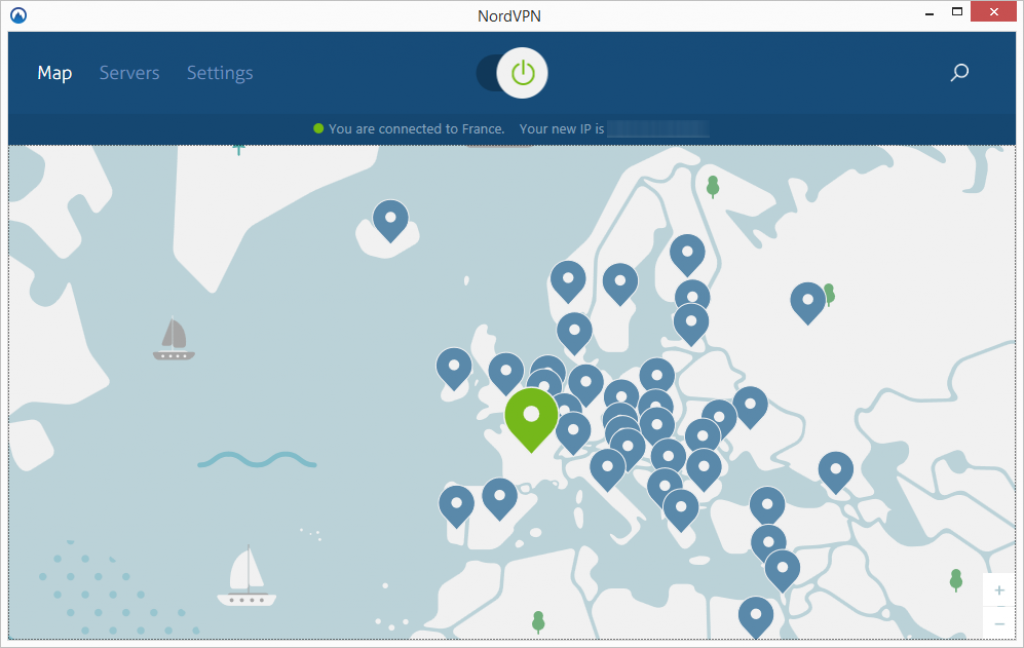
Task: Open the Settings tab
Action: (219, 73)
